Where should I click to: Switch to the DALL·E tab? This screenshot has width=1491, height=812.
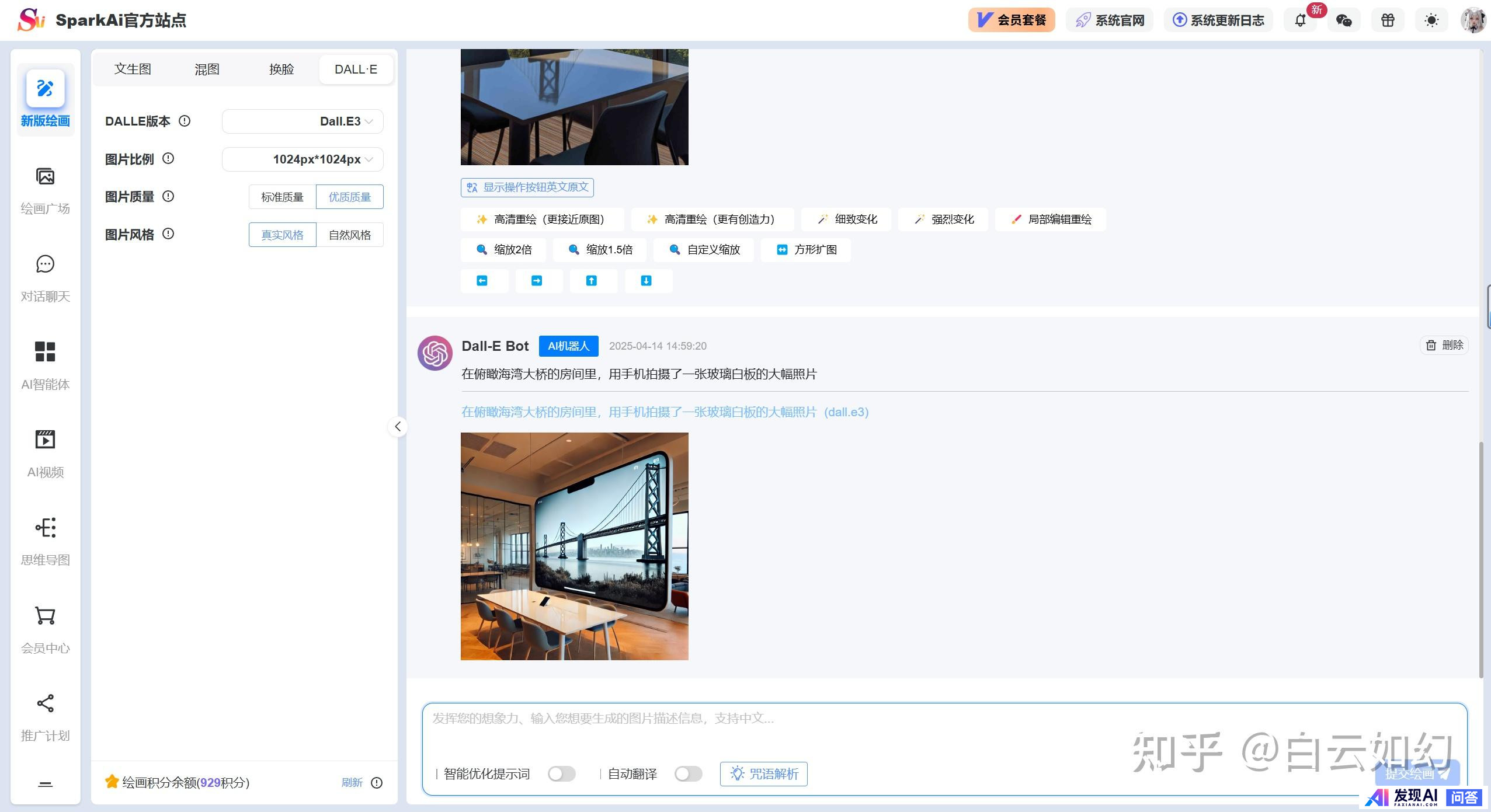click(356, 69)
